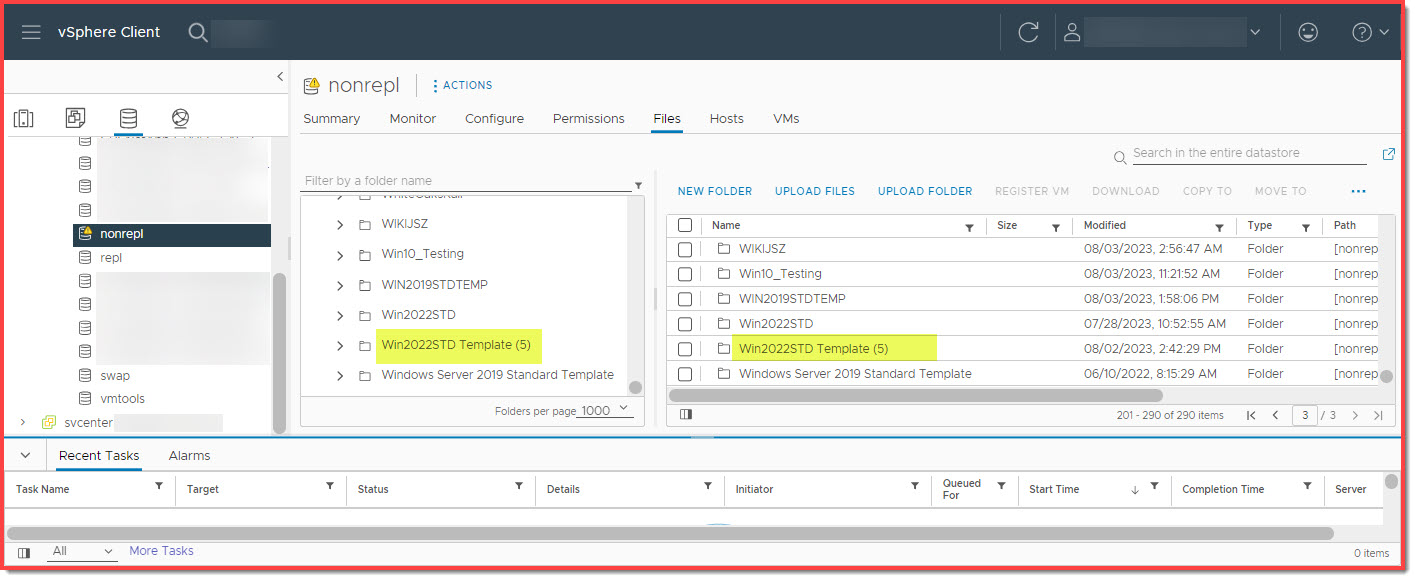The width and height of the screenshot is (1415, 580).
Task: Open the Networking inventory globe icon
Action: click(x=180, y=118)
